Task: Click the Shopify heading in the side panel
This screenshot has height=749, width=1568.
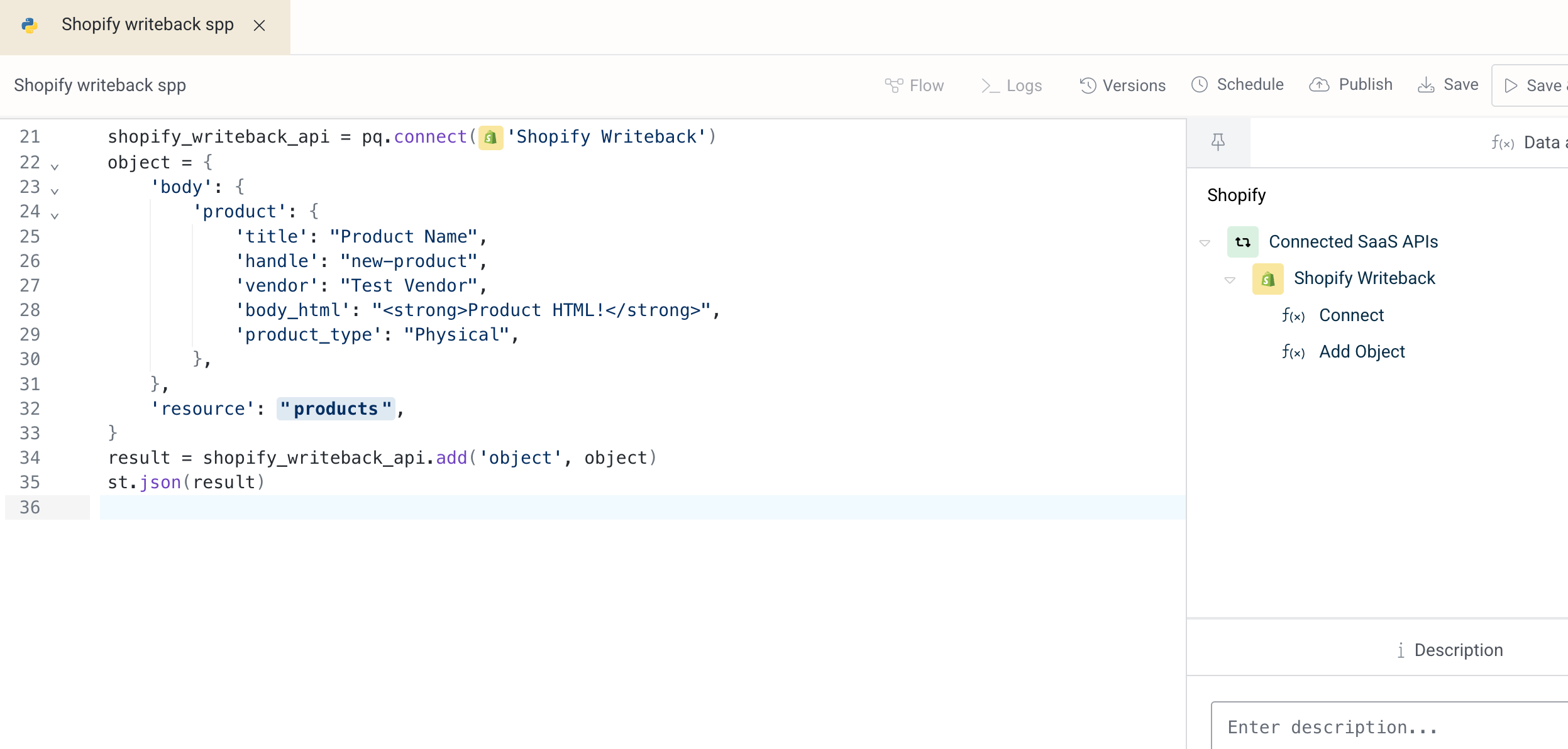Action: [1236, 195]
